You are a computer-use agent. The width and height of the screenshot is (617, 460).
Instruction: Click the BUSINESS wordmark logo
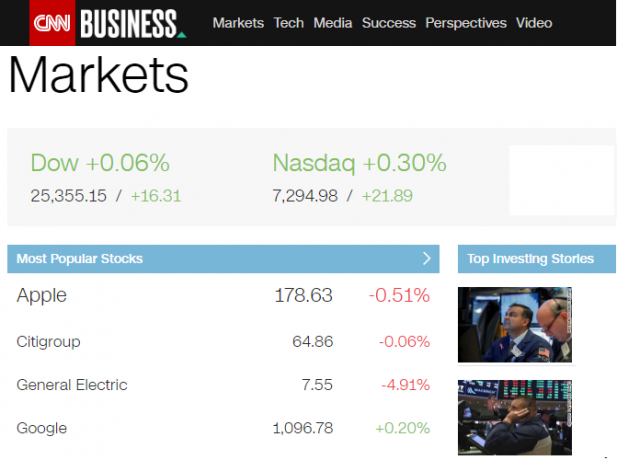click(x=132, y=24)
